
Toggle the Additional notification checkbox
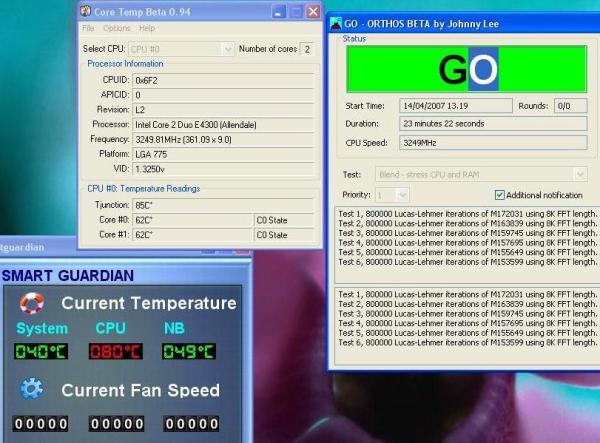click(x=499, y=195)
